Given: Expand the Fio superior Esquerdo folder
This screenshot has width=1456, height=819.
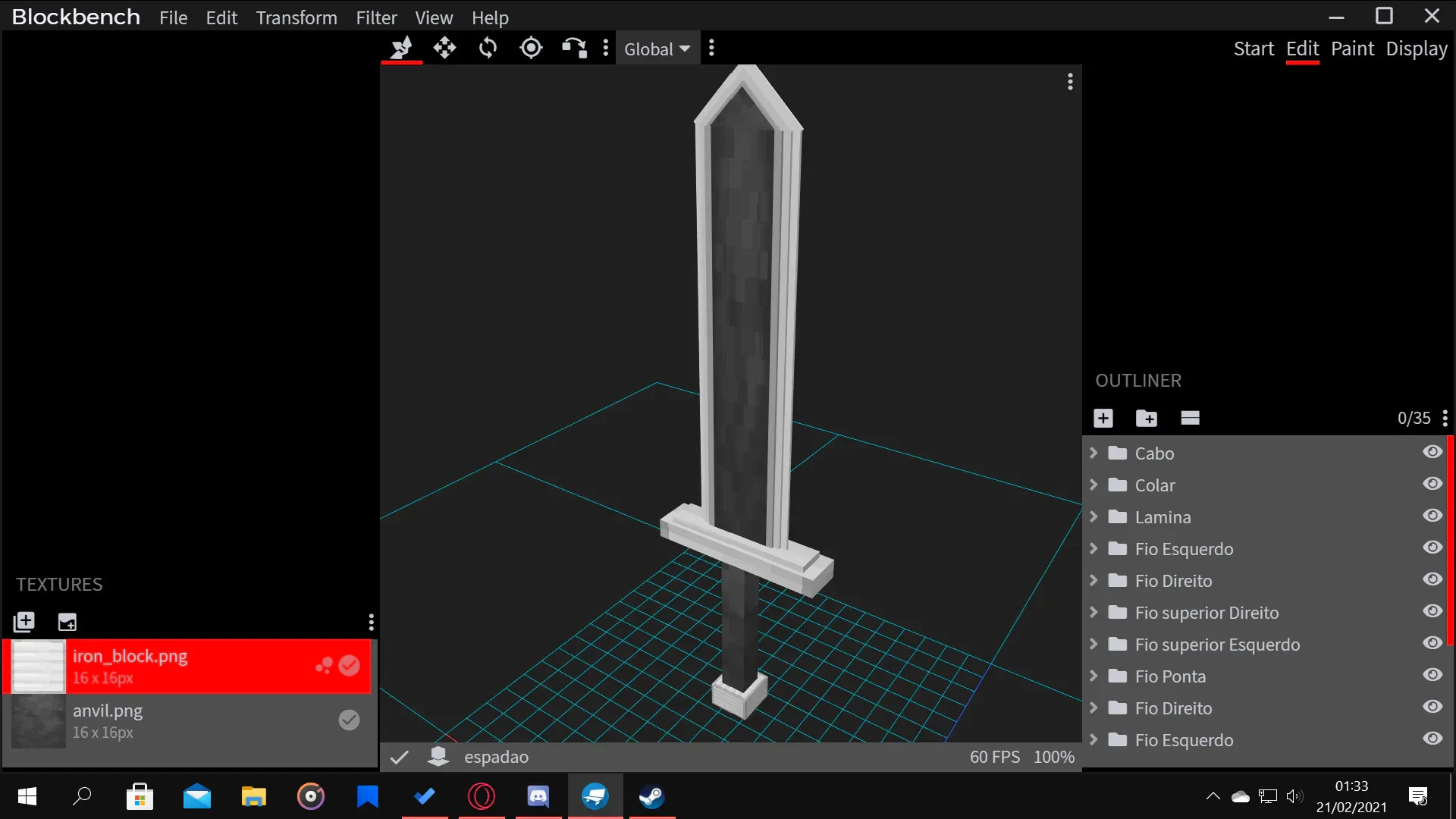Looking at the screenshot, I should [1094, 644].
